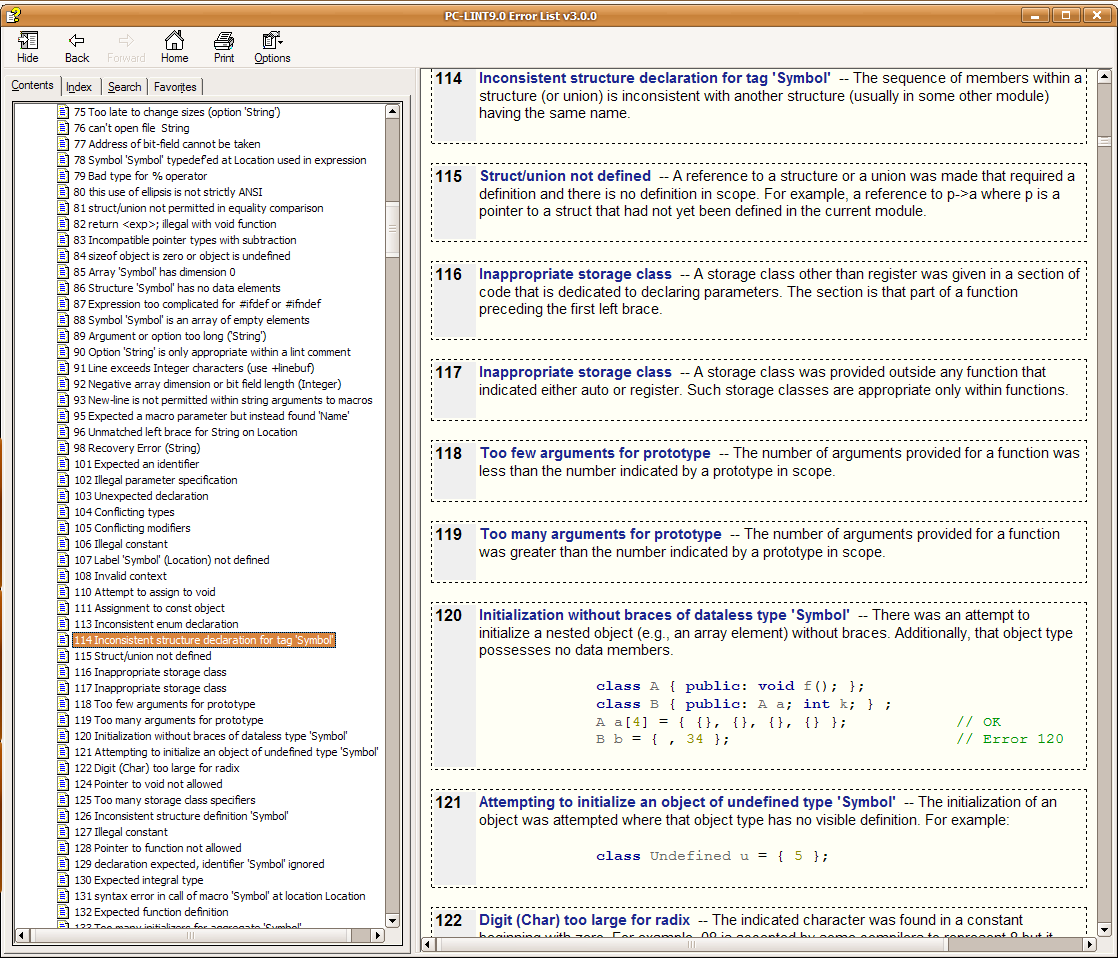Open the Search tab

tap(125, 87)
